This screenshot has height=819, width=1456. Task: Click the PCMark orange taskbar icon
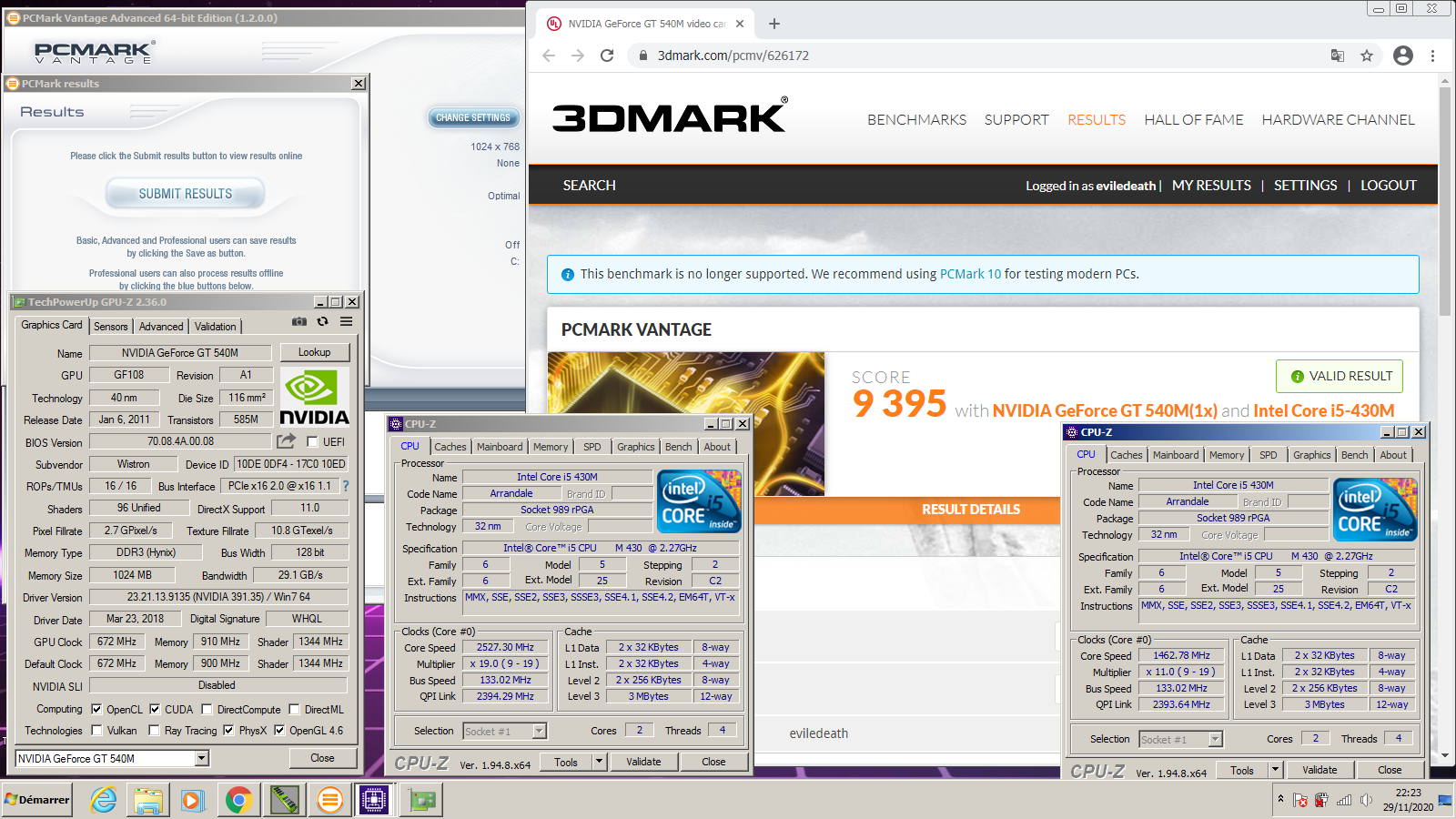(x=329, y=800)
